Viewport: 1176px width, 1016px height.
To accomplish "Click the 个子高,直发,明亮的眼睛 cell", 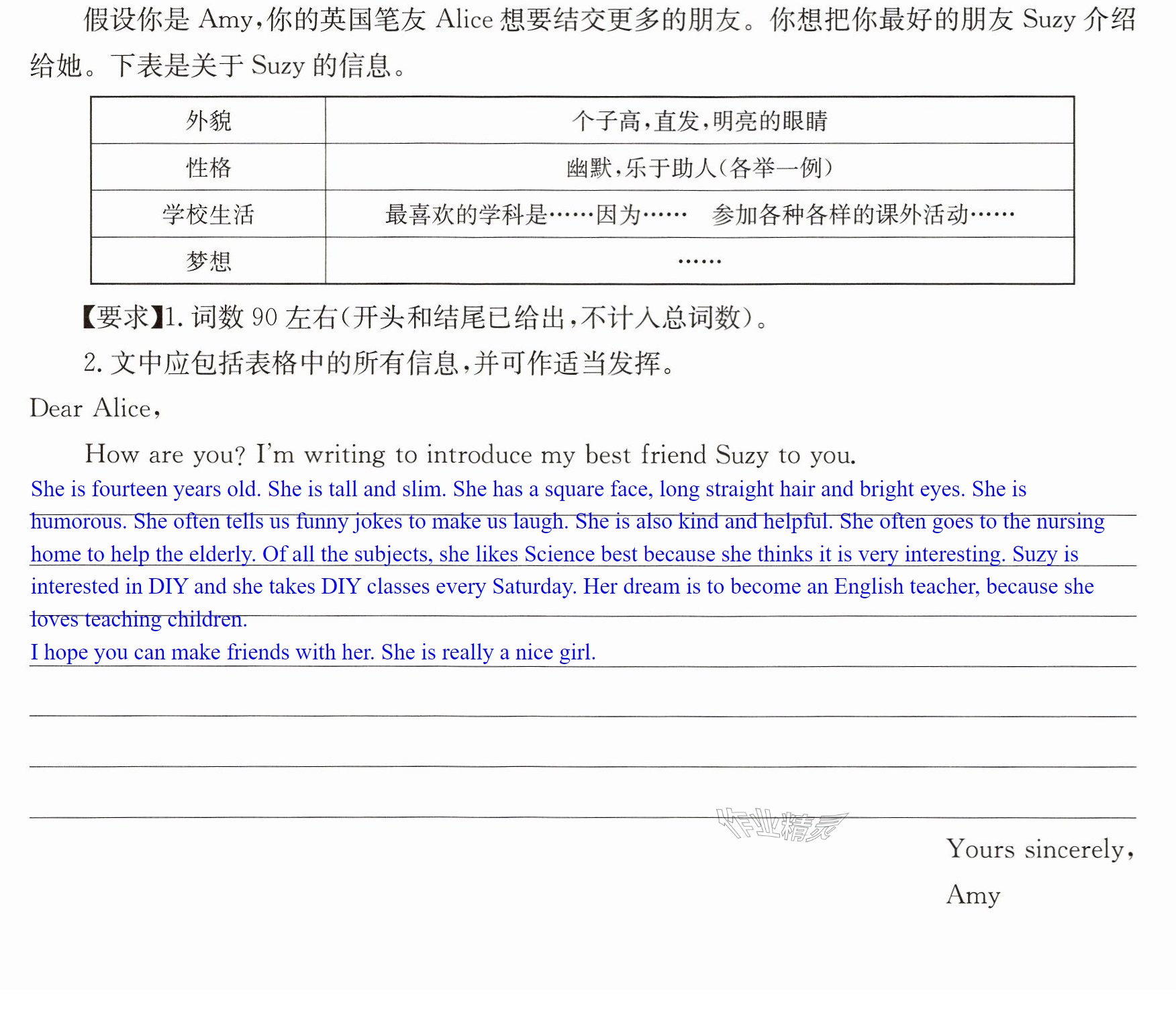I will tap(700, 121).
